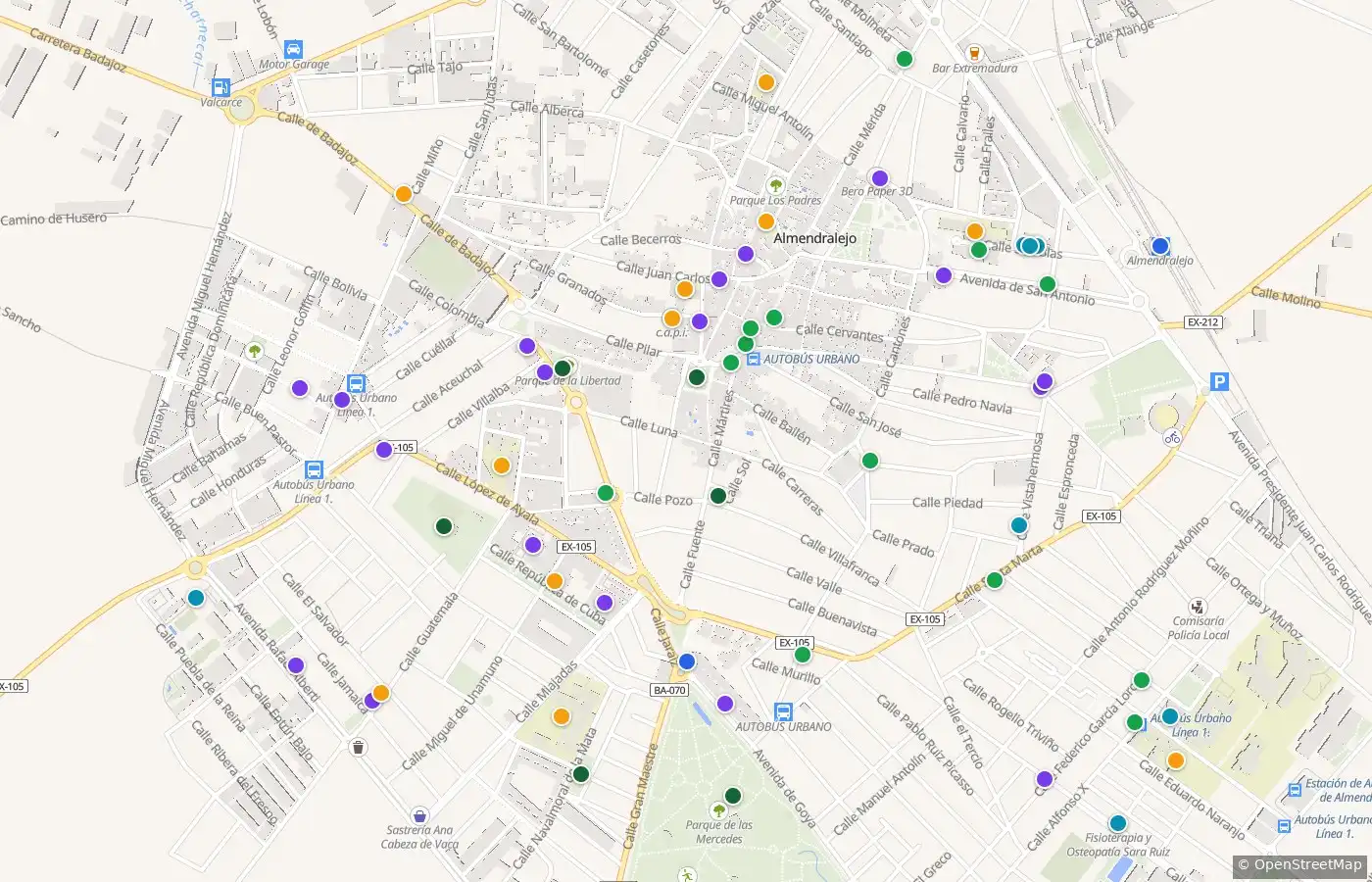
Task: Open the Sastrería Ana Cabeza de Vaca shop icon
Action: pyautogui.click(x=419, y=815)
